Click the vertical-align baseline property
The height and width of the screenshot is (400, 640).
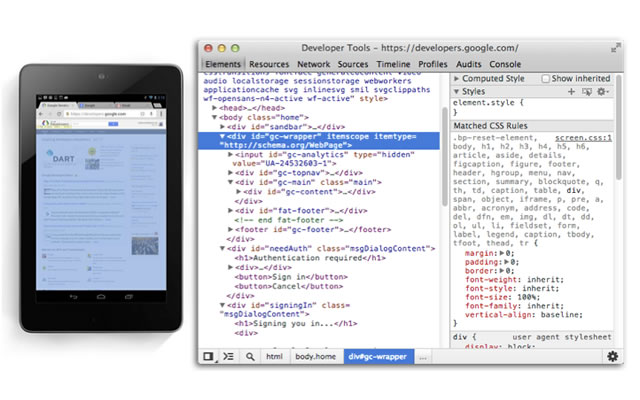pos(524,315)
